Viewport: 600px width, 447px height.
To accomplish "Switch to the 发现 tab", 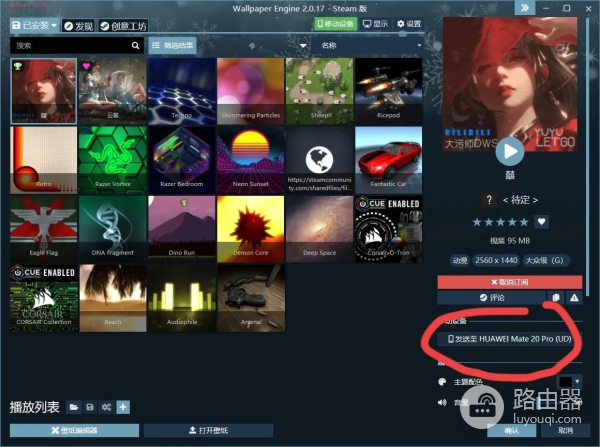I will tap(79, 24).
